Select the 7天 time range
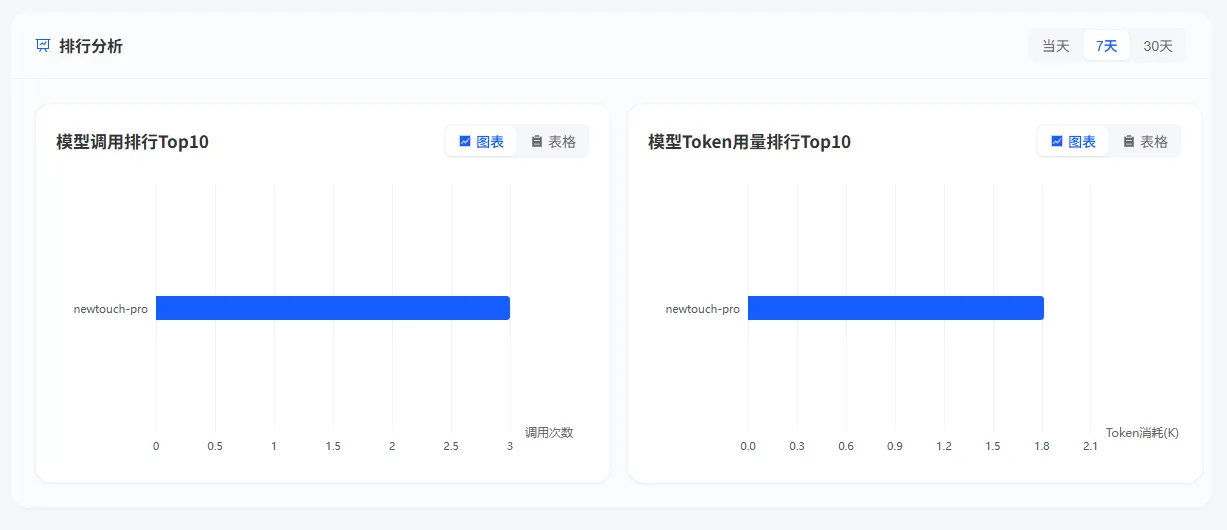The height and width of the screenshot is (530, 1227). [x=1106, y=46]
